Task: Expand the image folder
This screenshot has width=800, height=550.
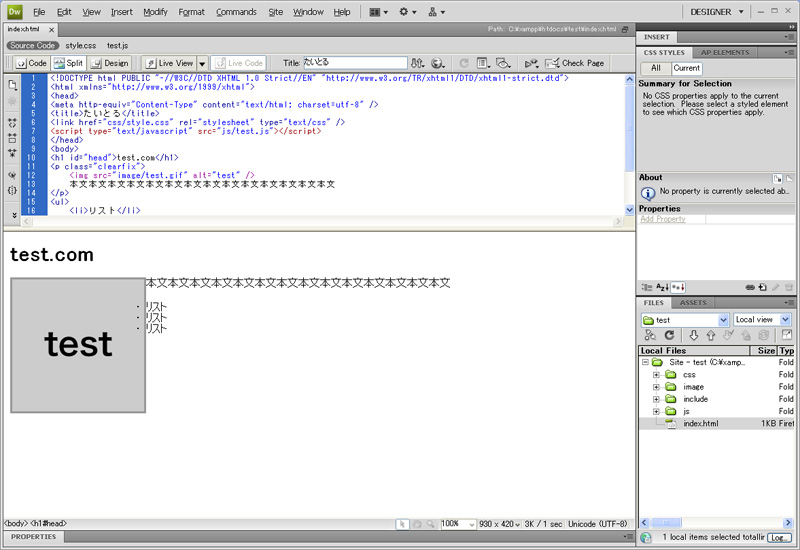Action: [656, 387]
